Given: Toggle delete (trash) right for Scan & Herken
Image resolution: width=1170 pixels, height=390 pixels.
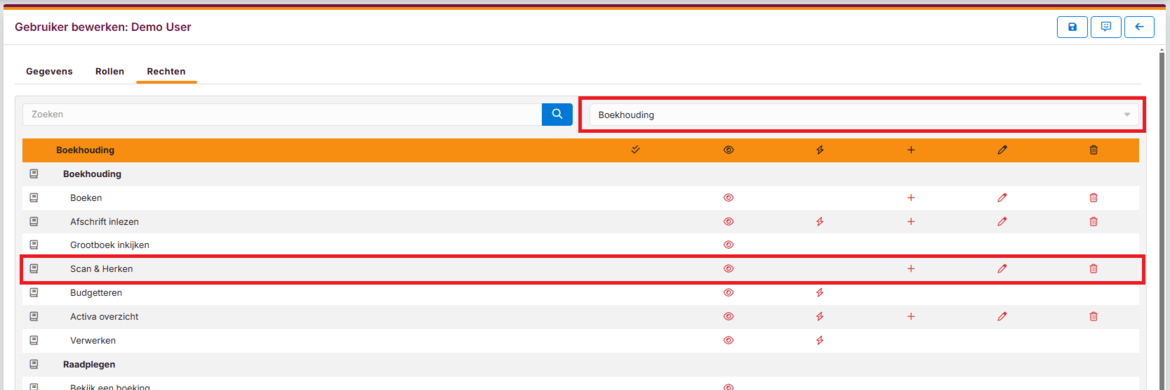Looking at the screenshot, I should [1094, 268].
